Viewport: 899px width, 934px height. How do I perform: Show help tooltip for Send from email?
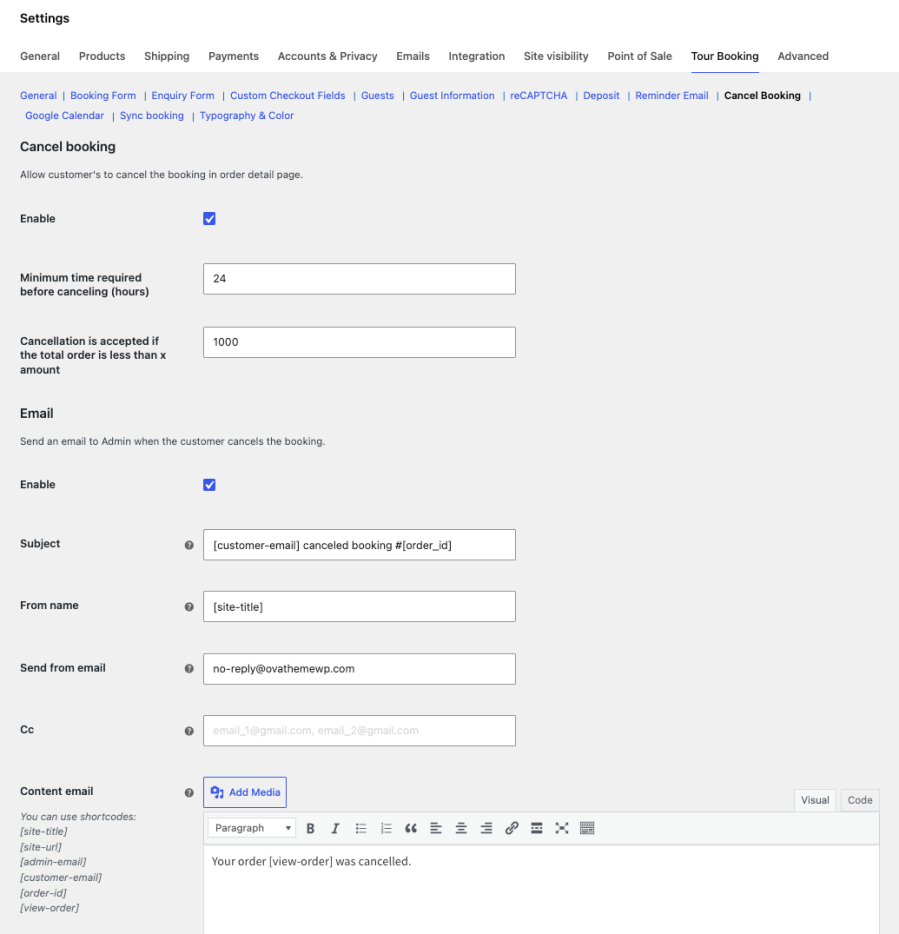(189, 669)
